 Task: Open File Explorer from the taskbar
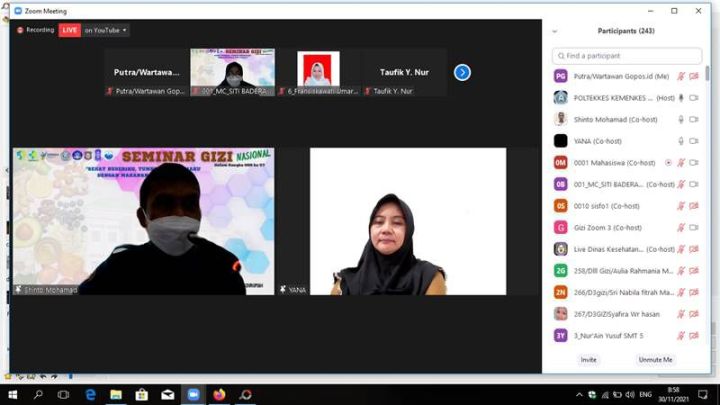tap(116, 394)
